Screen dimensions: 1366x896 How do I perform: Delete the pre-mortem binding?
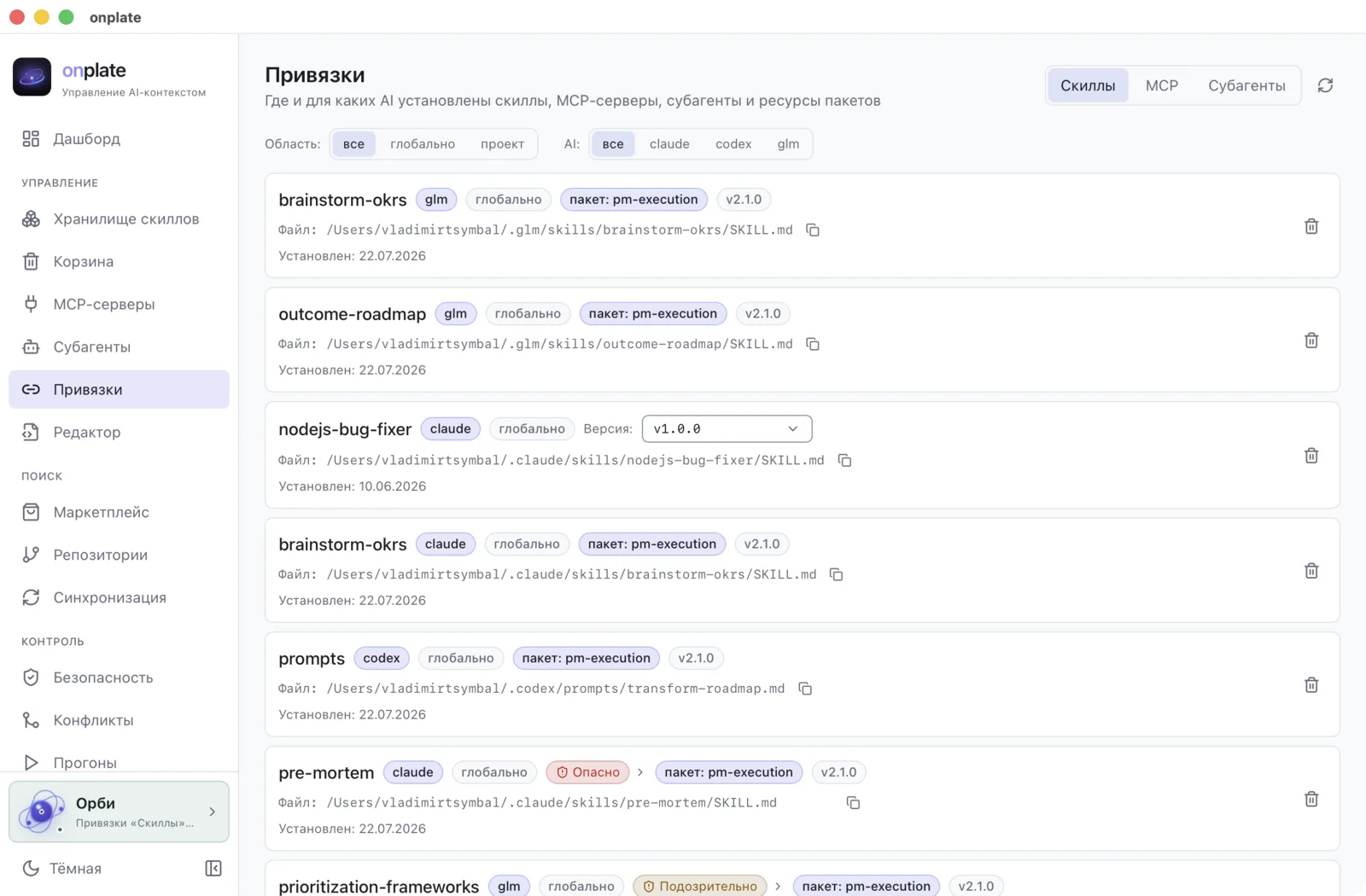[x=1311, y=800]
